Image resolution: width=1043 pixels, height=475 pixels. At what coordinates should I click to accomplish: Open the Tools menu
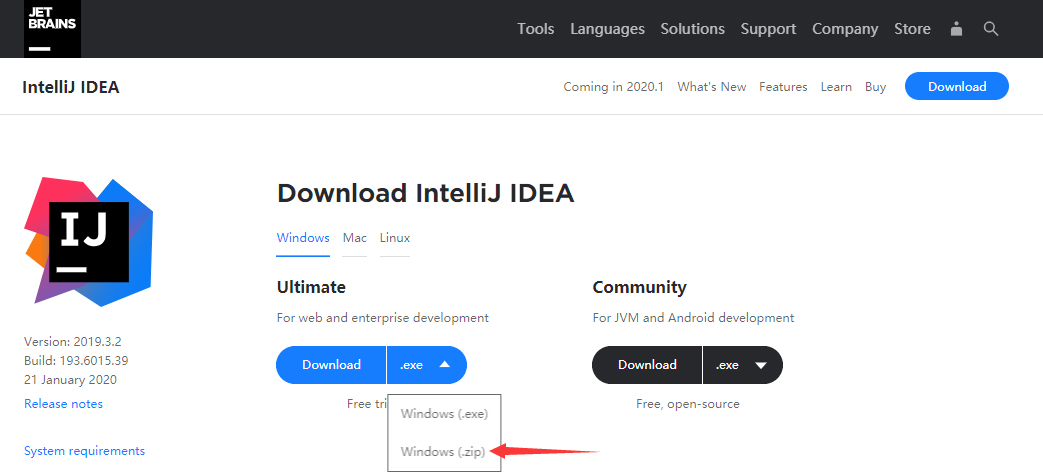535,29
